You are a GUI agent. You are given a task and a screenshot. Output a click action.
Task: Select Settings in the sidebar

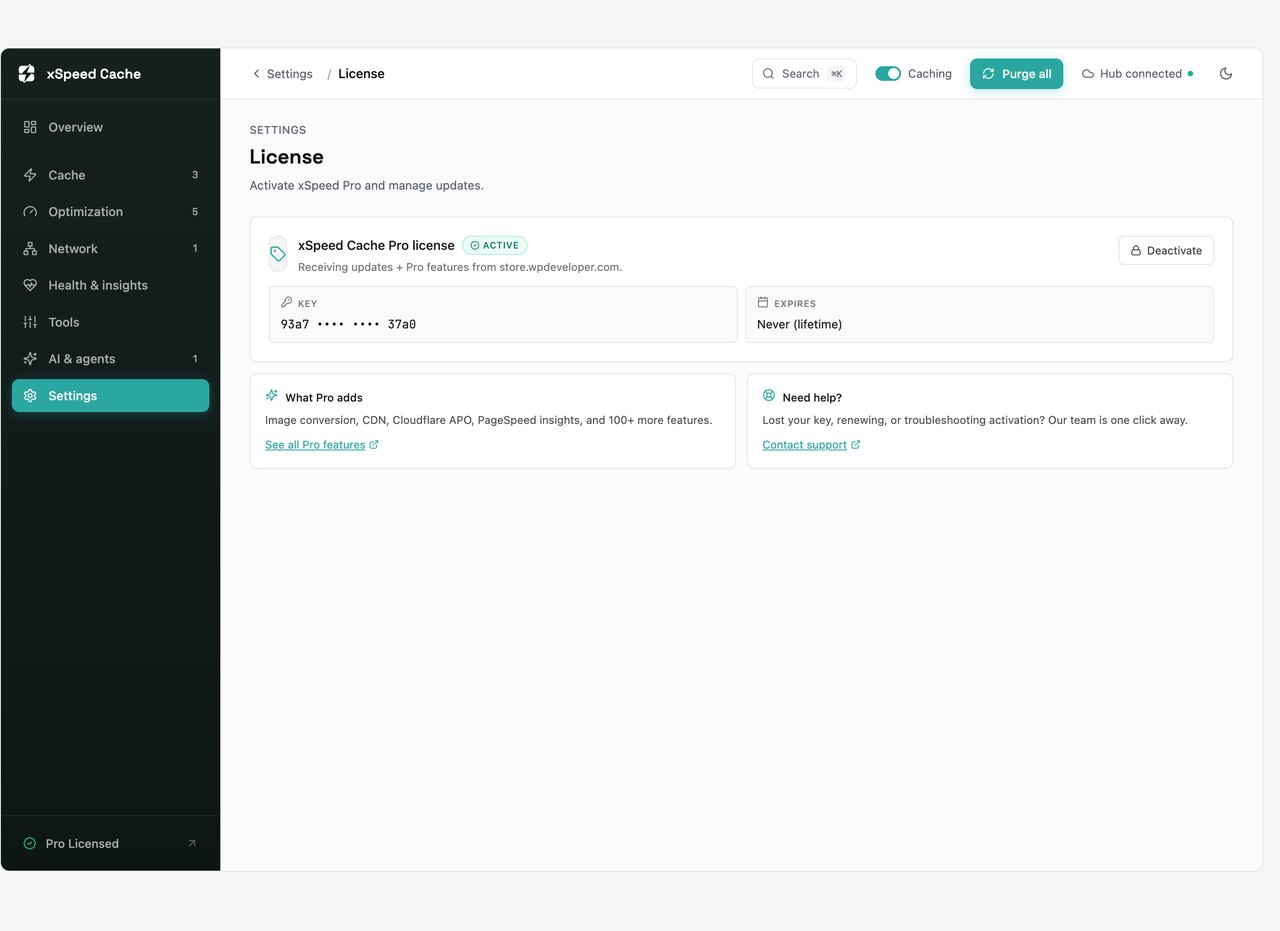click(110, 396)
